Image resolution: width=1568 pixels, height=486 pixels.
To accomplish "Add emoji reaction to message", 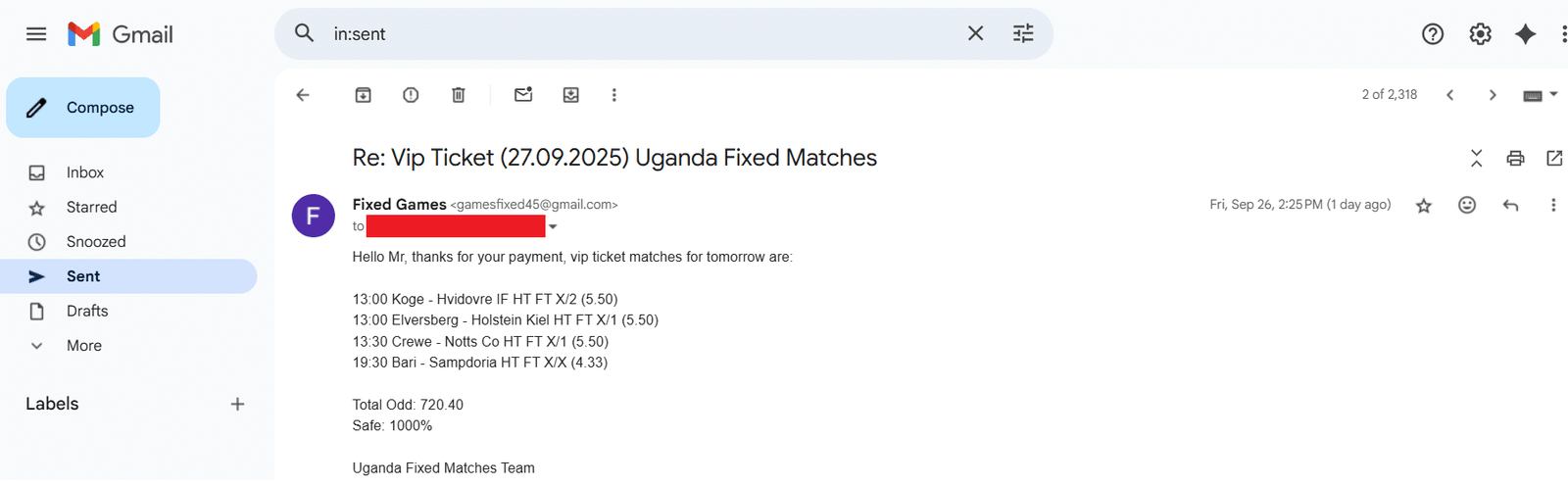I will 1467,205.
